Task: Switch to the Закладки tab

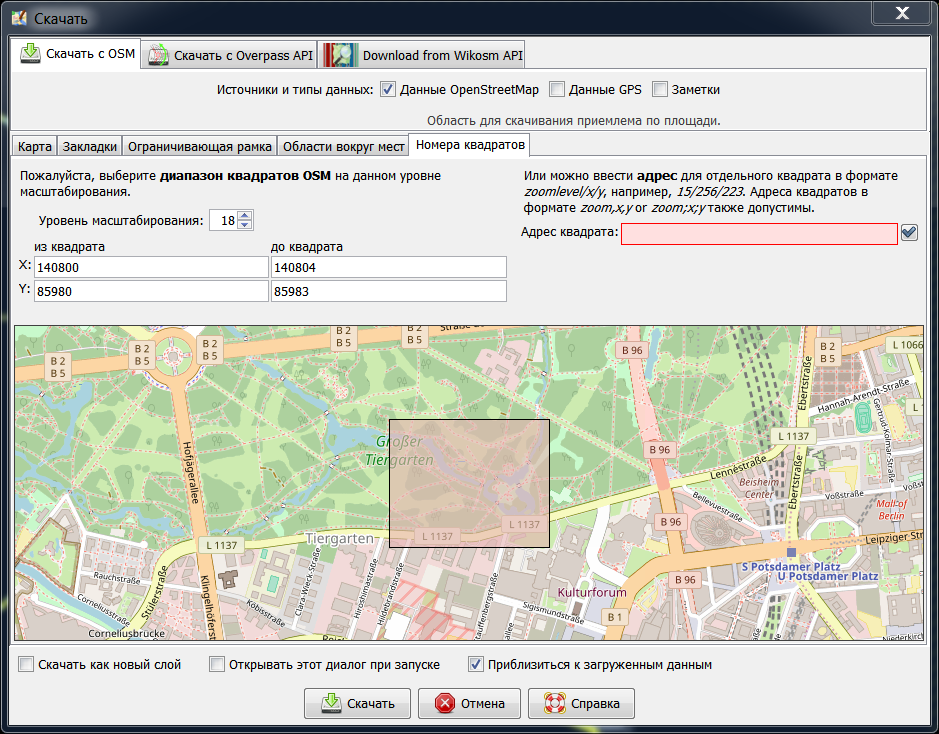Action: pos(87,145)
